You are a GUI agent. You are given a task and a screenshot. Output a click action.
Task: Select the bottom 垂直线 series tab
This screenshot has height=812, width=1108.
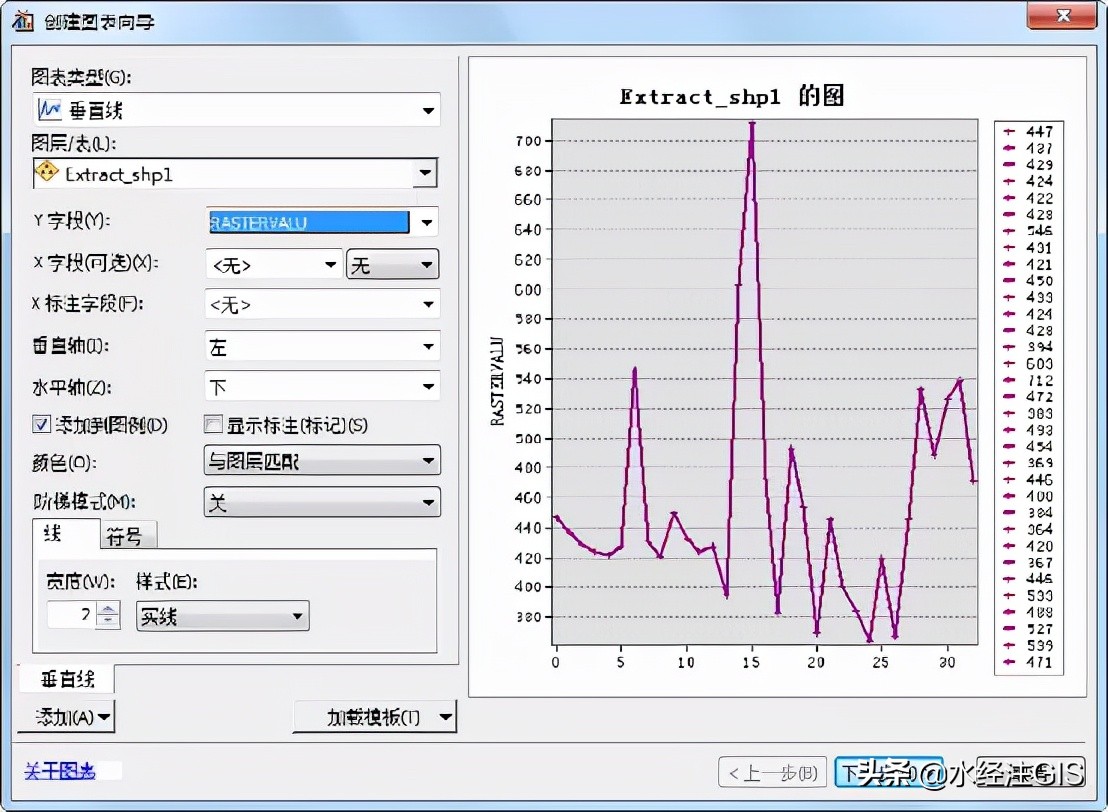66,680
